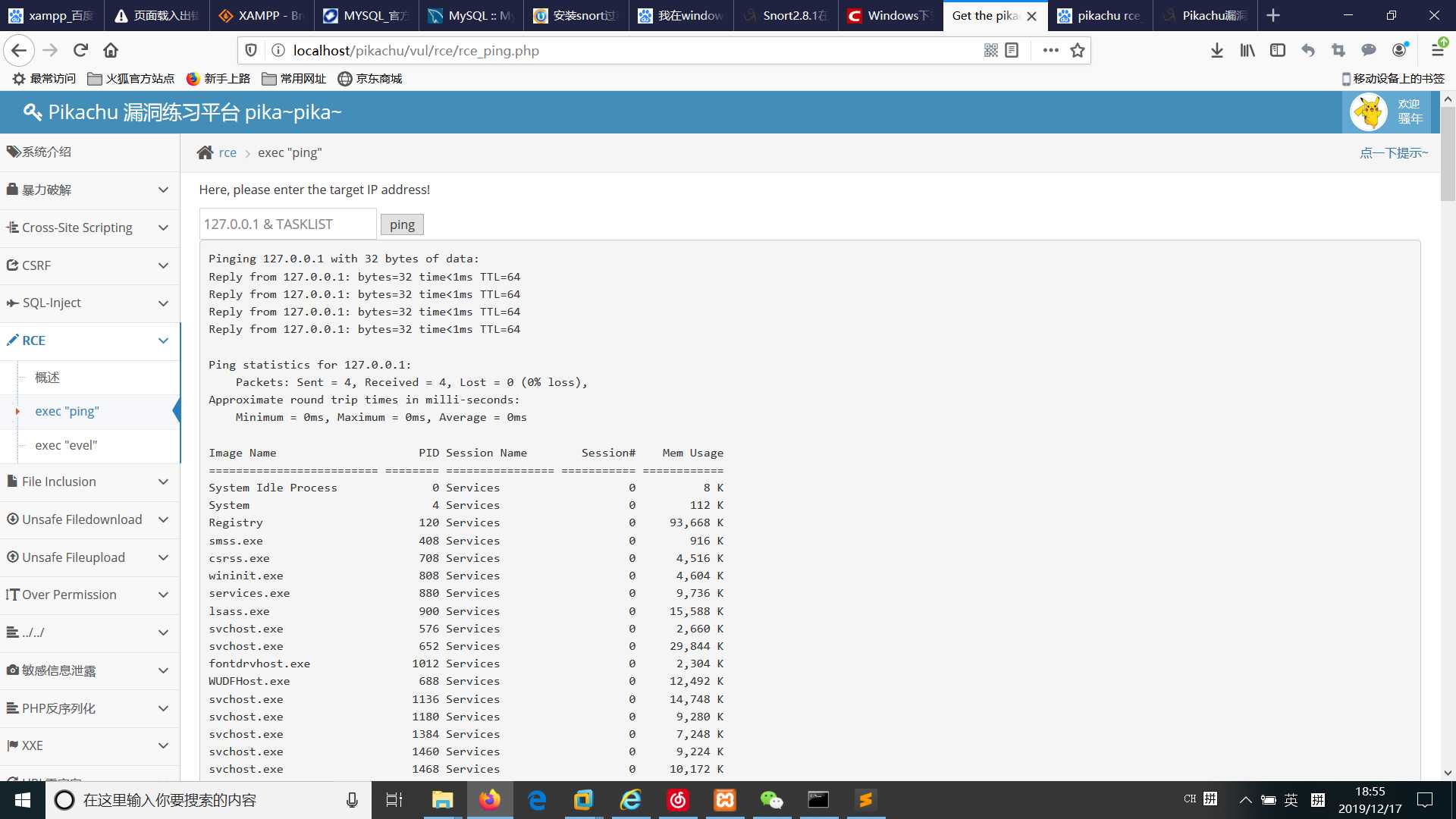Bookmark this page with the star icon
Viewport: 1456px width, 819px height.
point(1078,50)
